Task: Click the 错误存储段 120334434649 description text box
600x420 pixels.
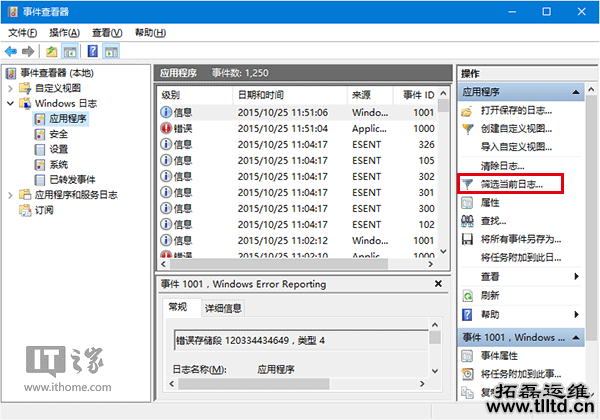Action: 302,340
